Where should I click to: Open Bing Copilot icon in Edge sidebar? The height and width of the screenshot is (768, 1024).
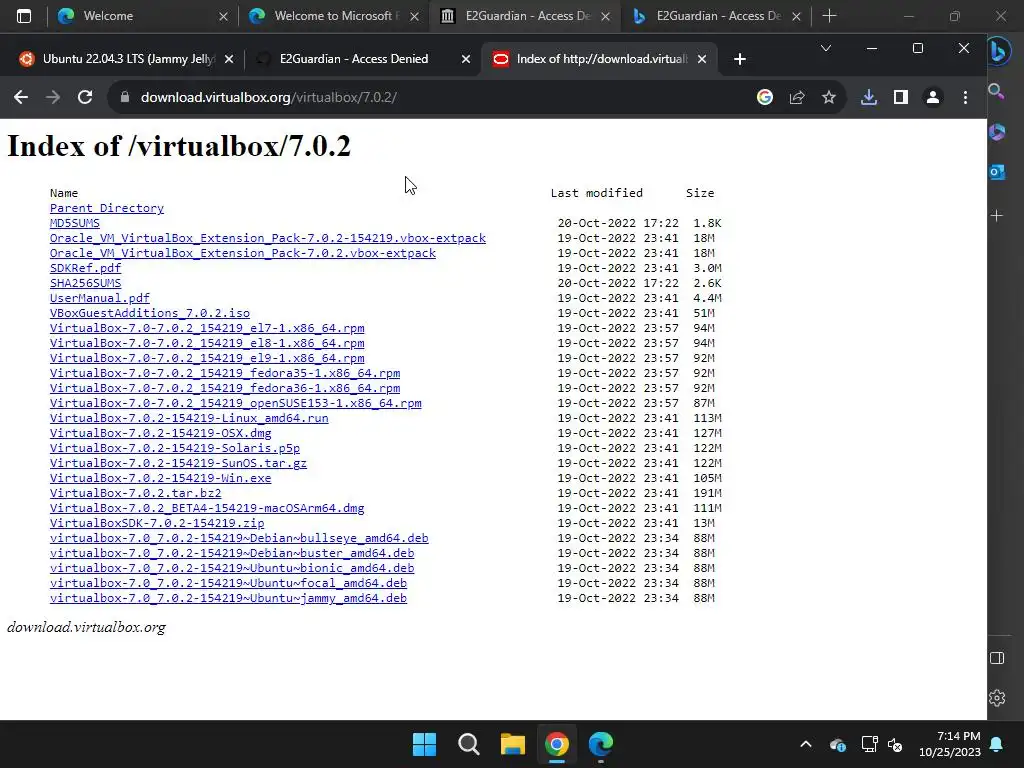tap(997, 51)
